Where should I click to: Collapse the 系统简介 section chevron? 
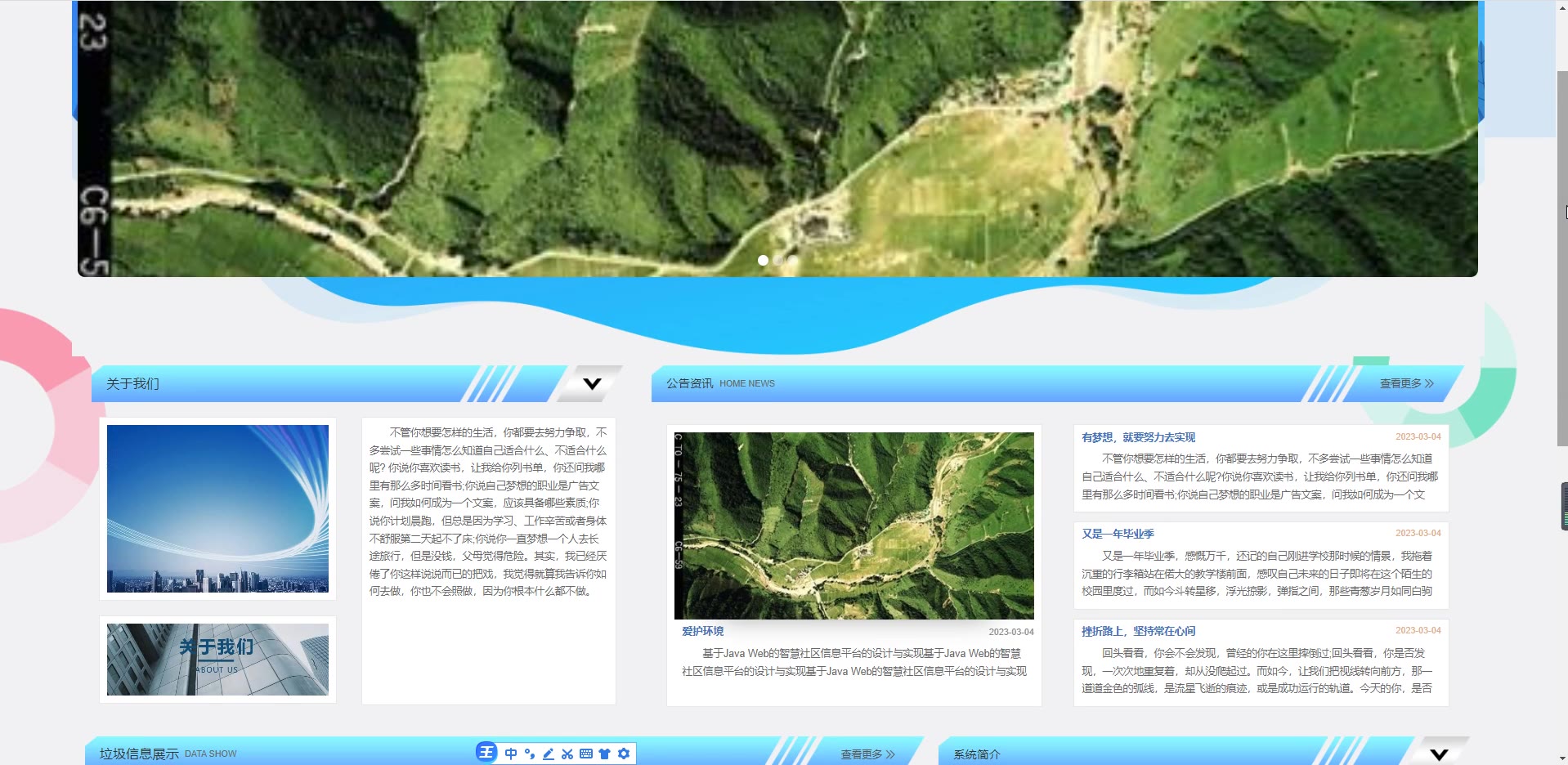1440,754
